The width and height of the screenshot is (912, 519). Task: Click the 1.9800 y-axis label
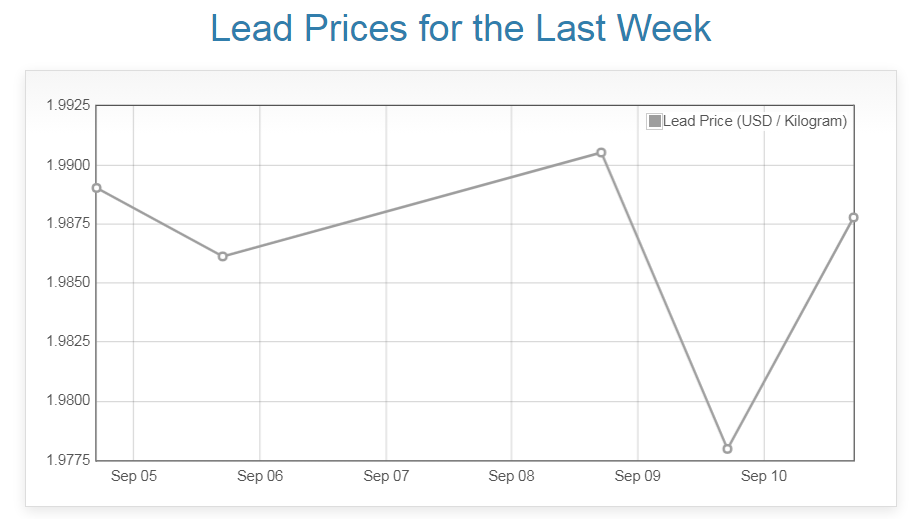click(68, 401)
